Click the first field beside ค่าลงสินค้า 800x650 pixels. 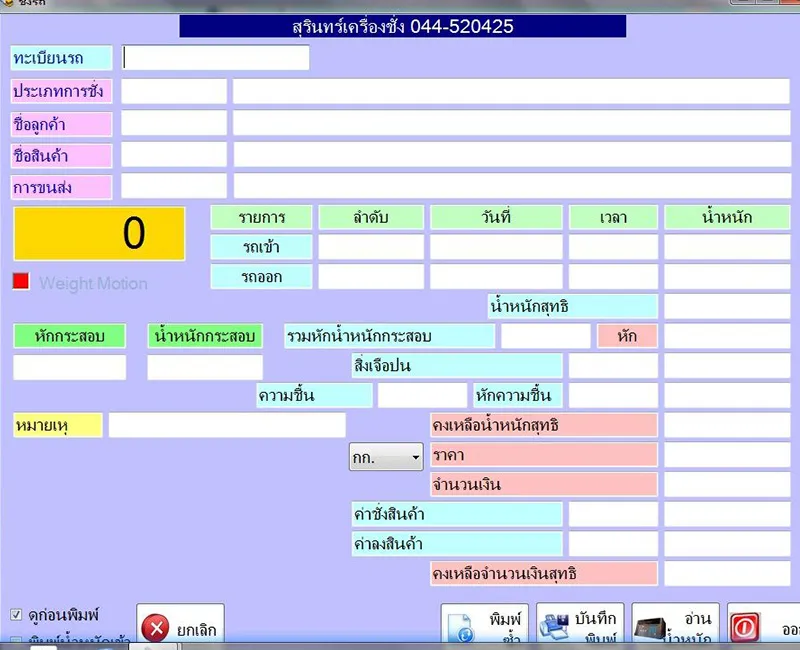pos(614,543)
